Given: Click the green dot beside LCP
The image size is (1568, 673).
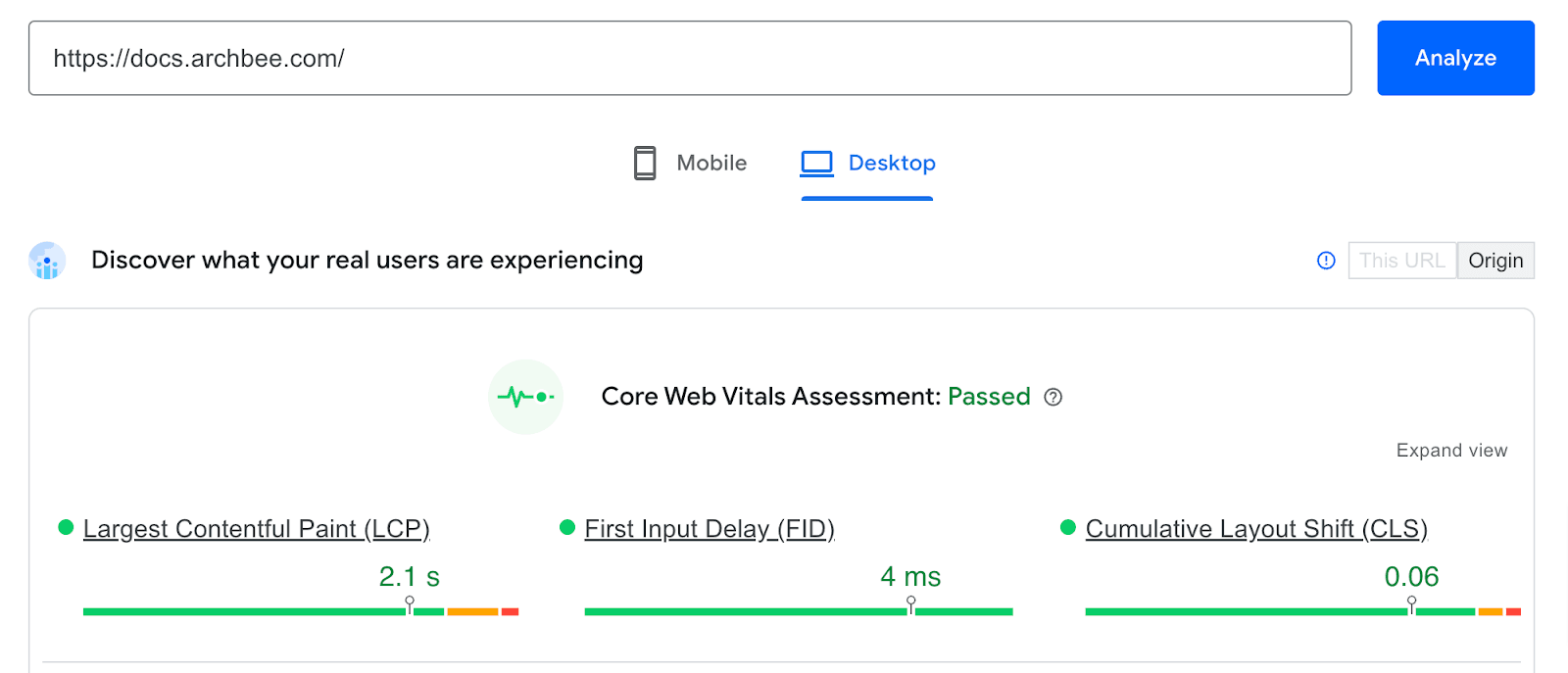Looking at the screenshot, I should [67, 528].
